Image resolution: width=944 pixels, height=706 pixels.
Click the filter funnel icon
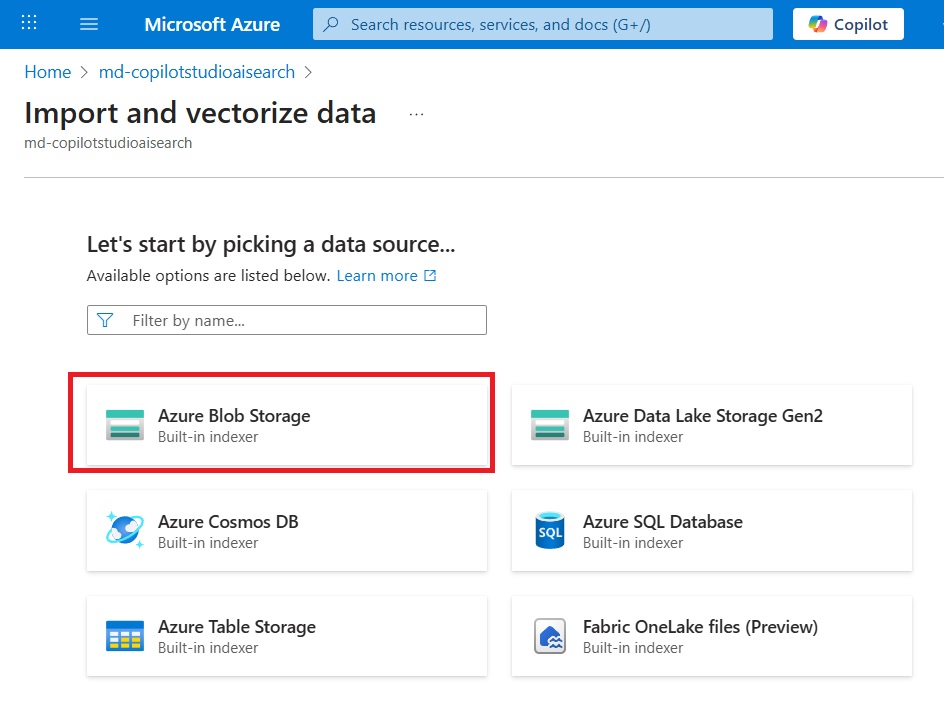pos(105,320)
